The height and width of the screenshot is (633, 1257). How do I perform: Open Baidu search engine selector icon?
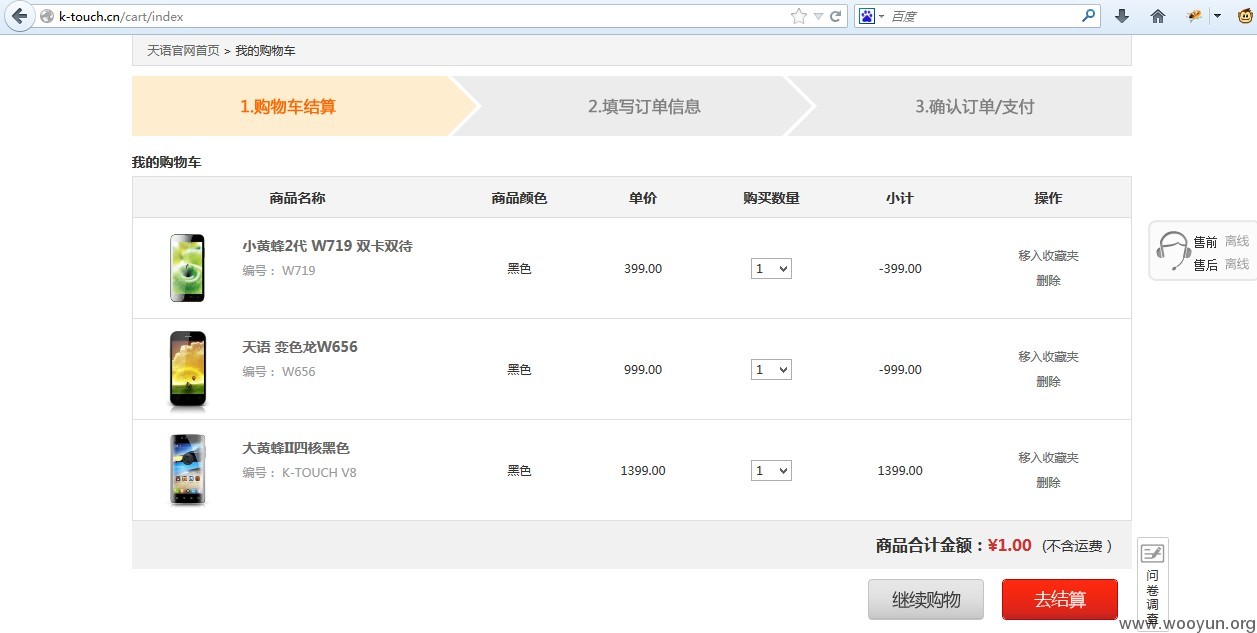click(867, 16)
